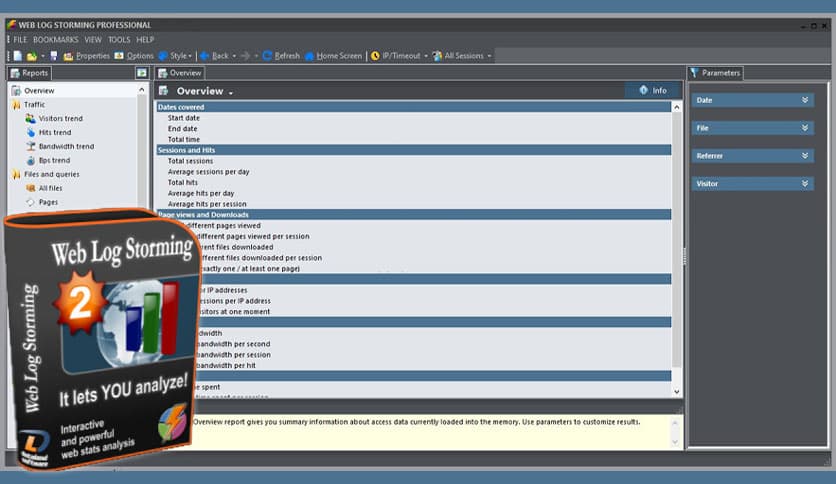
Task: Open the IP/Timeout dropdown
Action: pos(399,56)
